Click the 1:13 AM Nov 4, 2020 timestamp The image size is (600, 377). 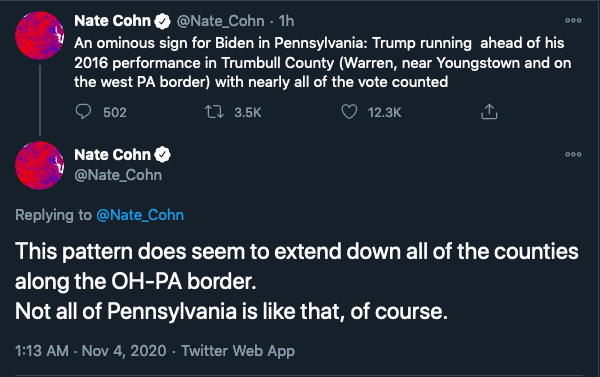click(x=91, y=351)
